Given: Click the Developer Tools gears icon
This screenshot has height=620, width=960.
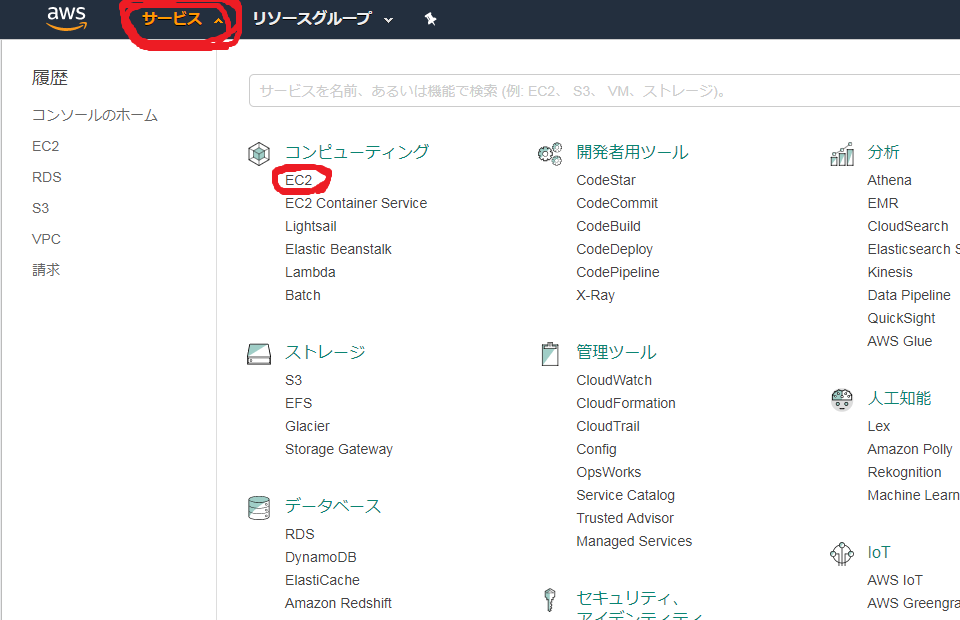Looking at the screenshot, I should [550, 153].
